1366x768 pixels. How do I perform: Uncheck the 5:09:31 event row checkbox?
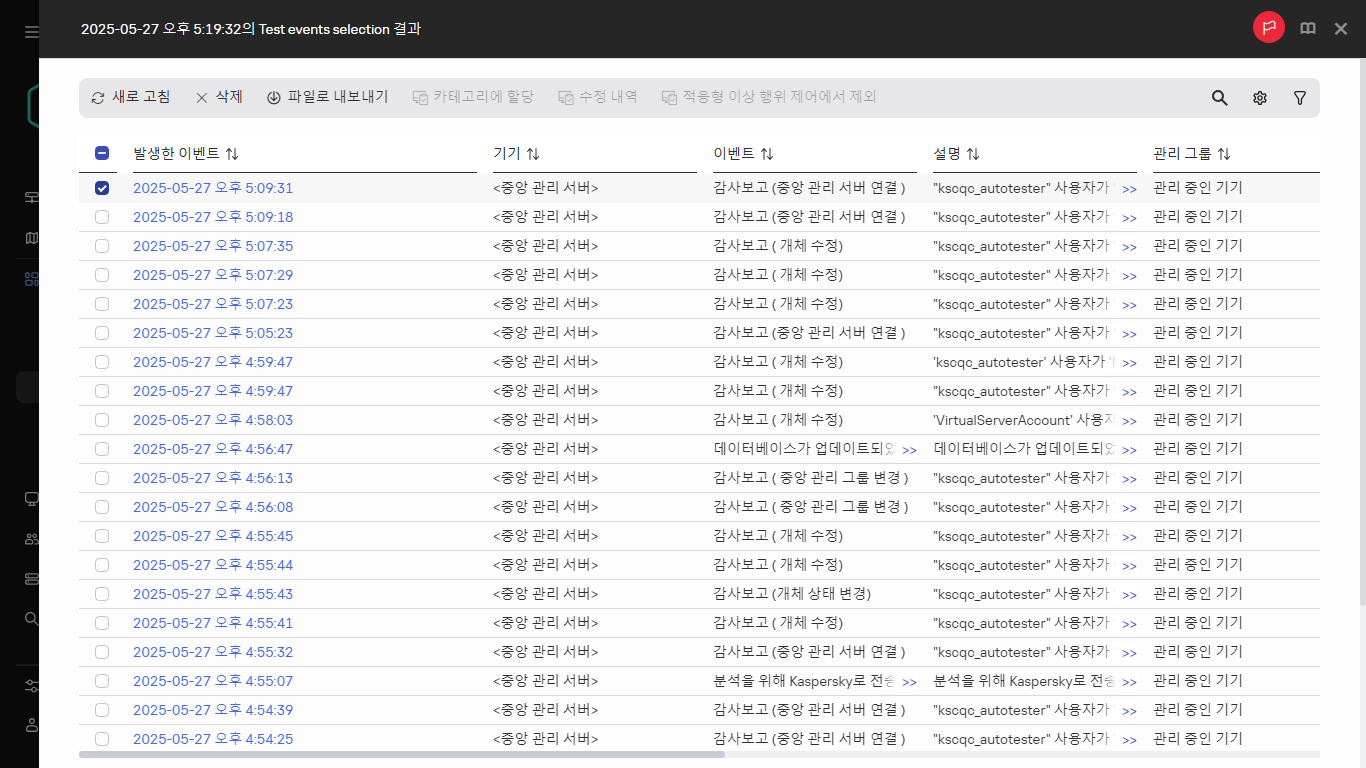click(102, 188)
